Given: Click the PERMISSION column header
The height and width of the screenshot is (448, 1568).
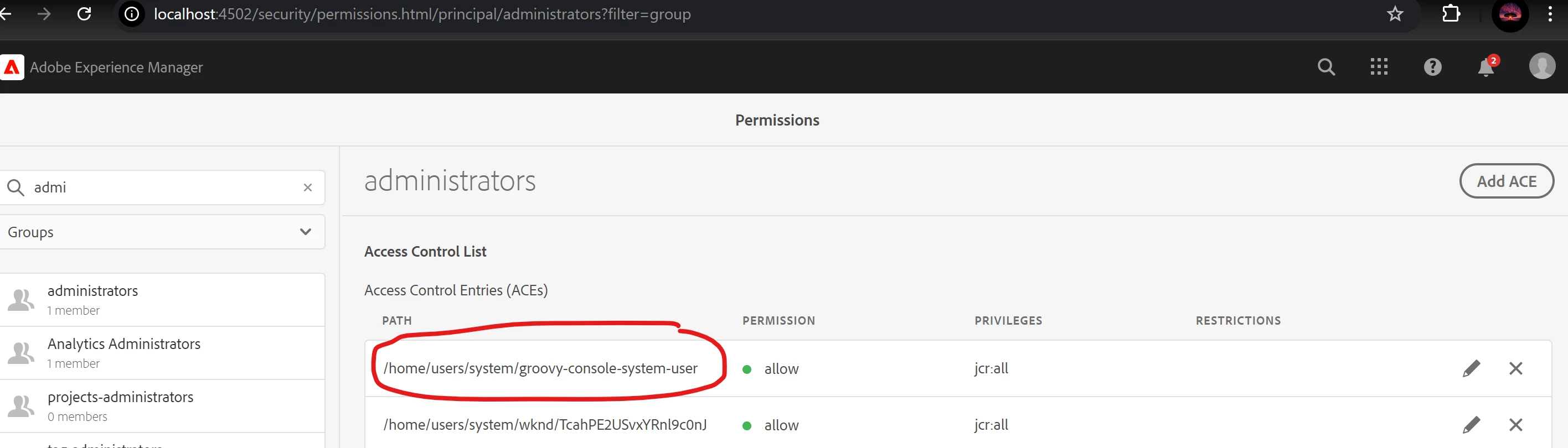Looking at the screenshot, I should pos(778,321).
